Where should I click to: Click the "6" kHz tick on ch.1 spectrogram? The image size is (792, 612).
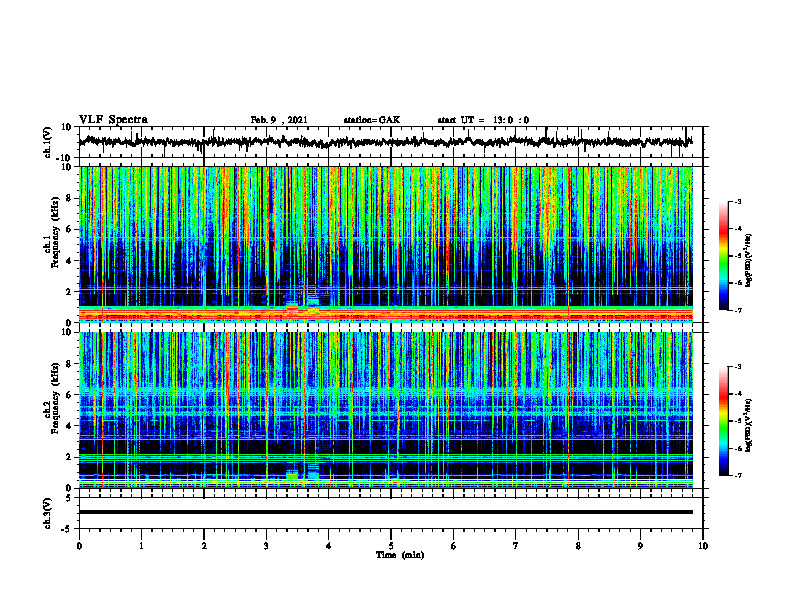pyautogui.click(x=69, y=229)
